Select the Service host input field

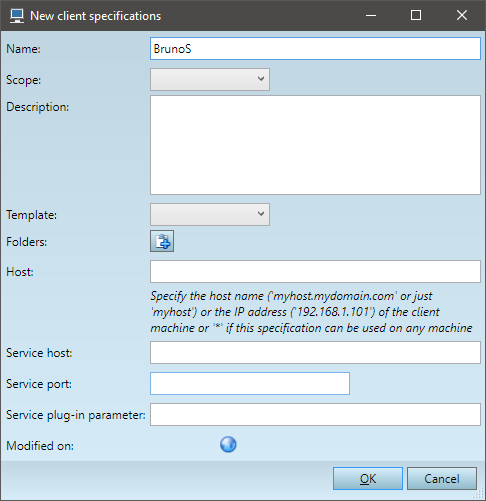pyautogui.click(x=315, y=352)
